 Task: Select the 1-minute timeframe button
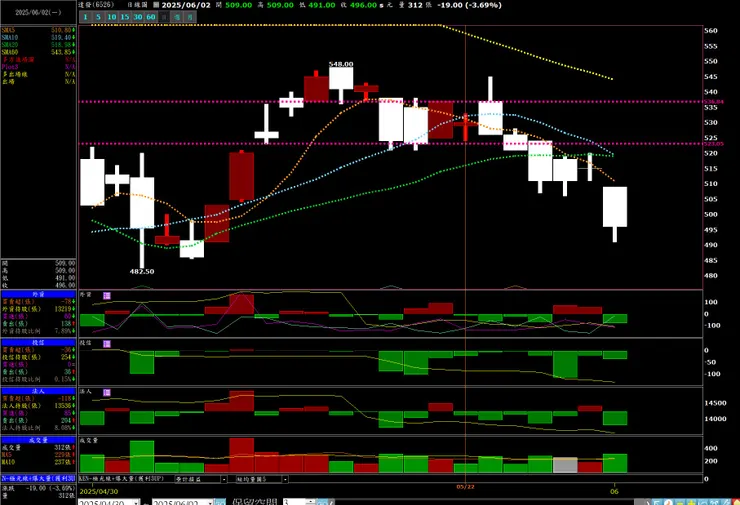[x=85, y=17]
